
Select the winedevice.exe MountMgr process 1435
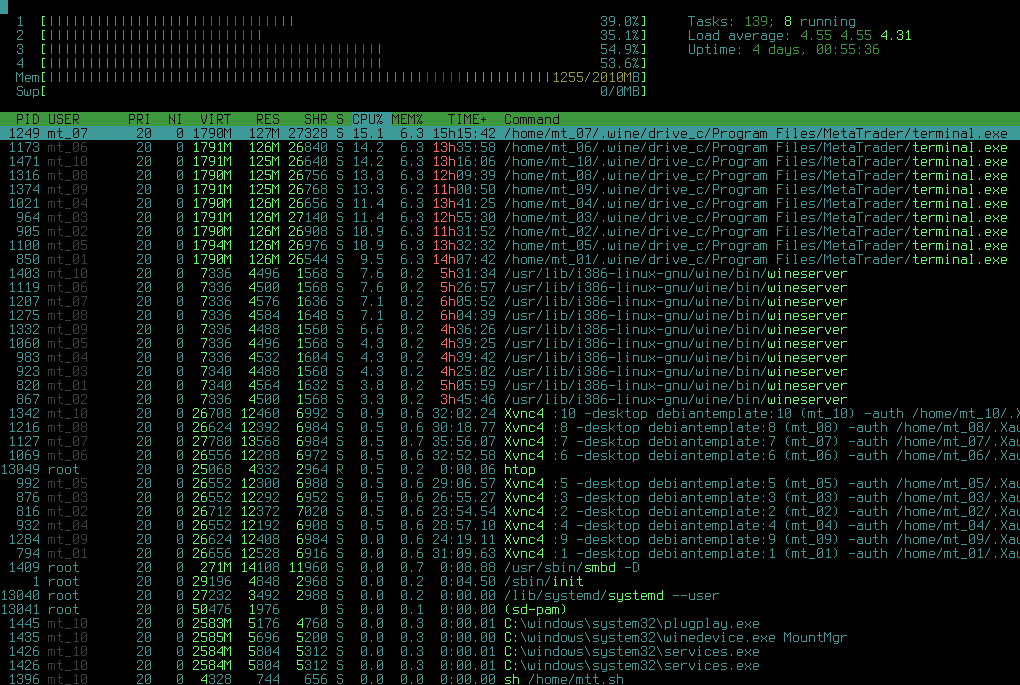click(510, 637)
